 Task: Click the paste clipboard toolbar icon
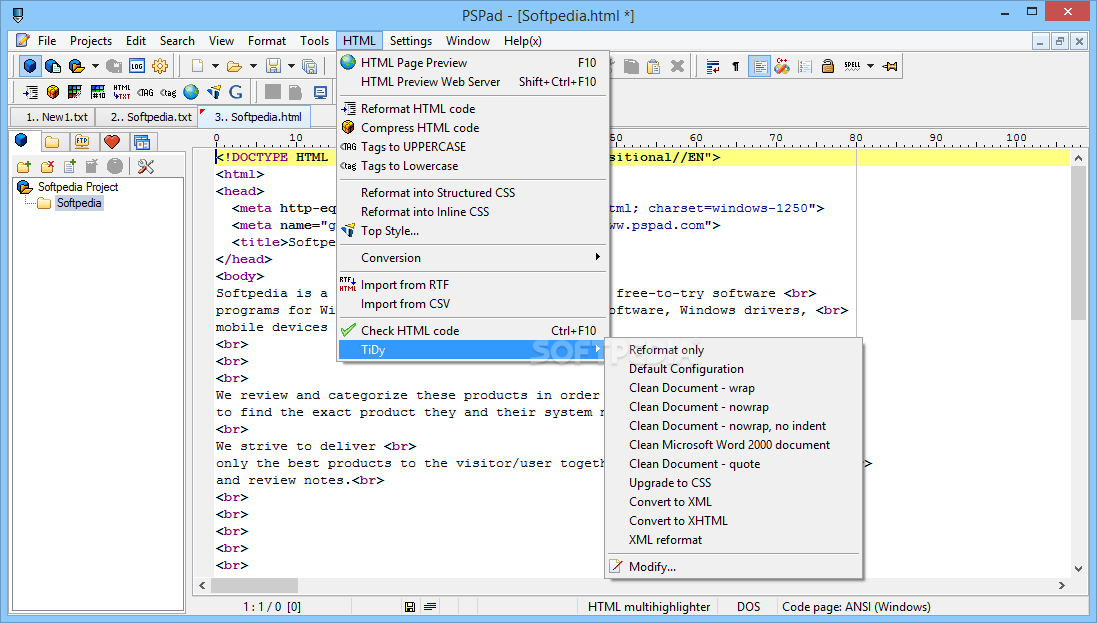(x=653, y=66)
